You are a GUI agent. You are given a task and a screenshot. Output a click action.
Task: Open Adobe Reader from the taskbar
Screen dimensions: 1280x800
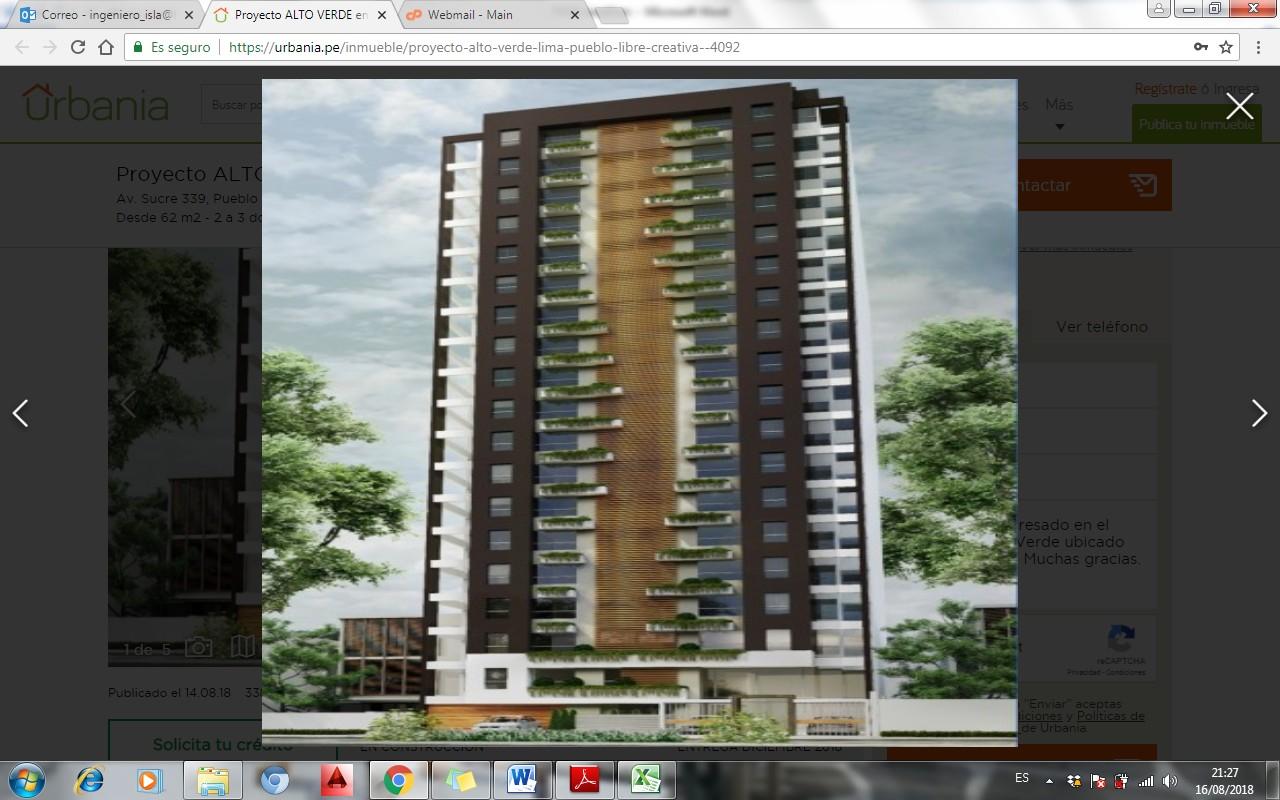585,779
